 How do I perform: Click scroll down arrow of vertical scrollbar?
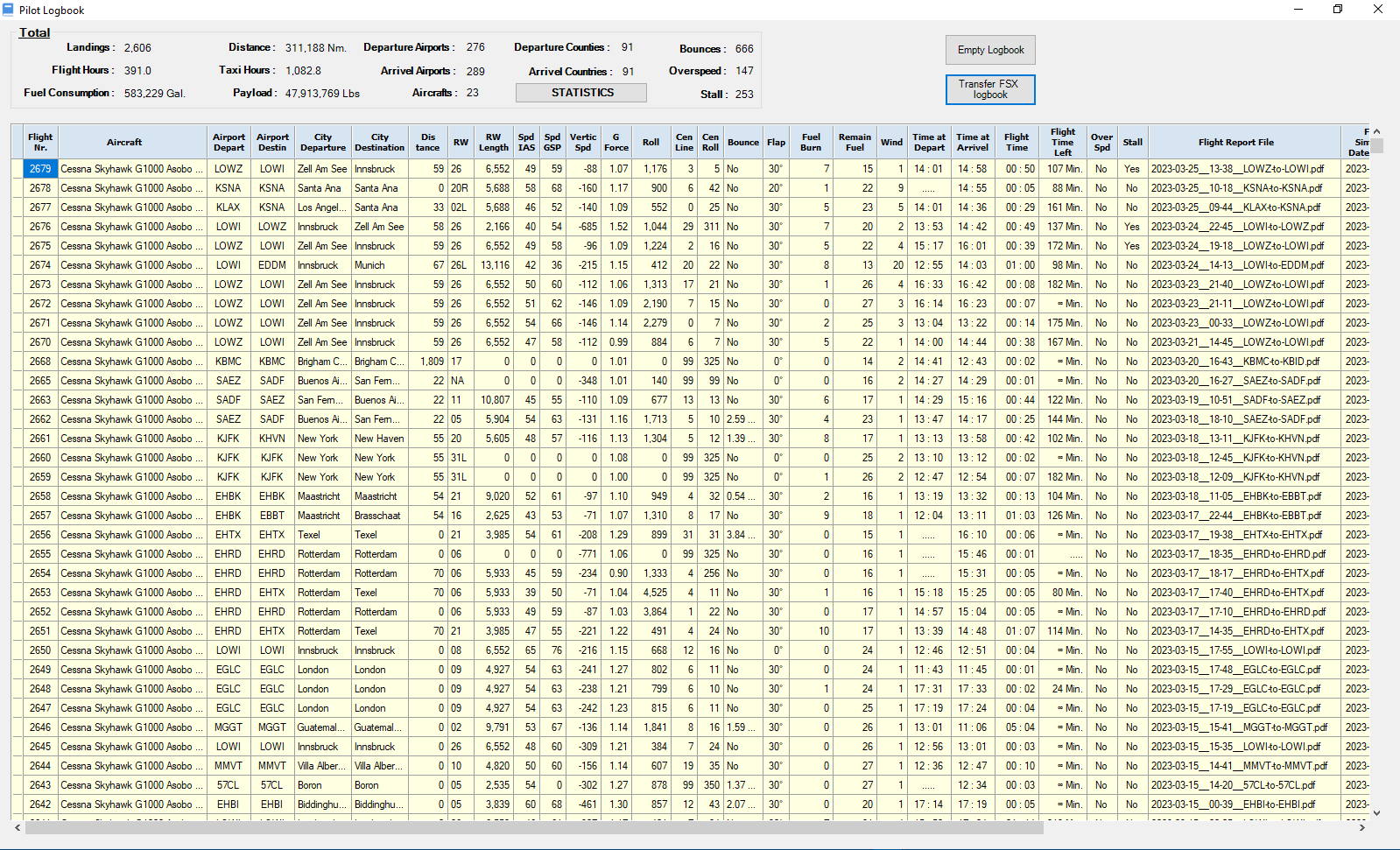pos(1376,812)
